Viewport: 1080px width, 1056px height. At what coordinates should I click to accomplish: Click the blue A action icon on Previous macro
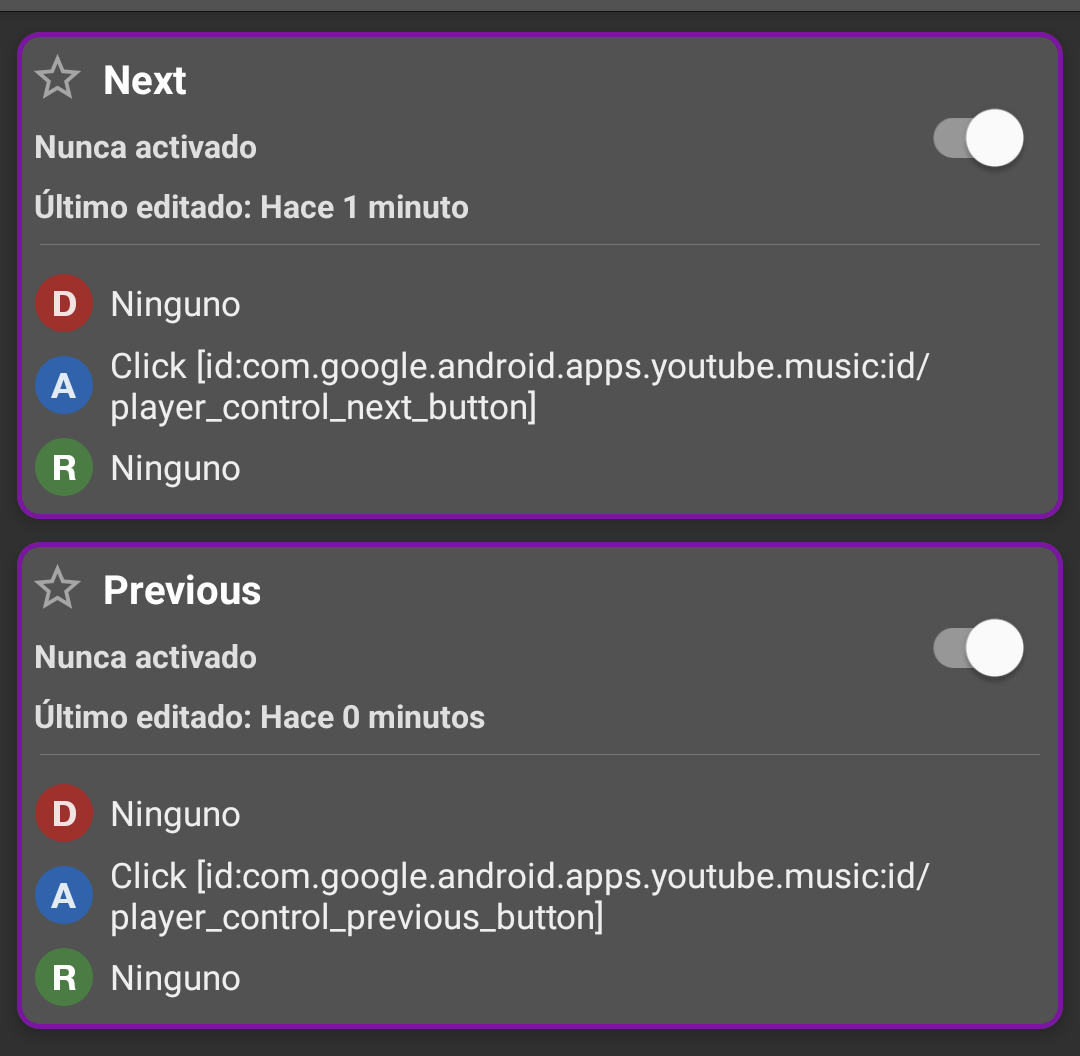[x=63, y=895]
